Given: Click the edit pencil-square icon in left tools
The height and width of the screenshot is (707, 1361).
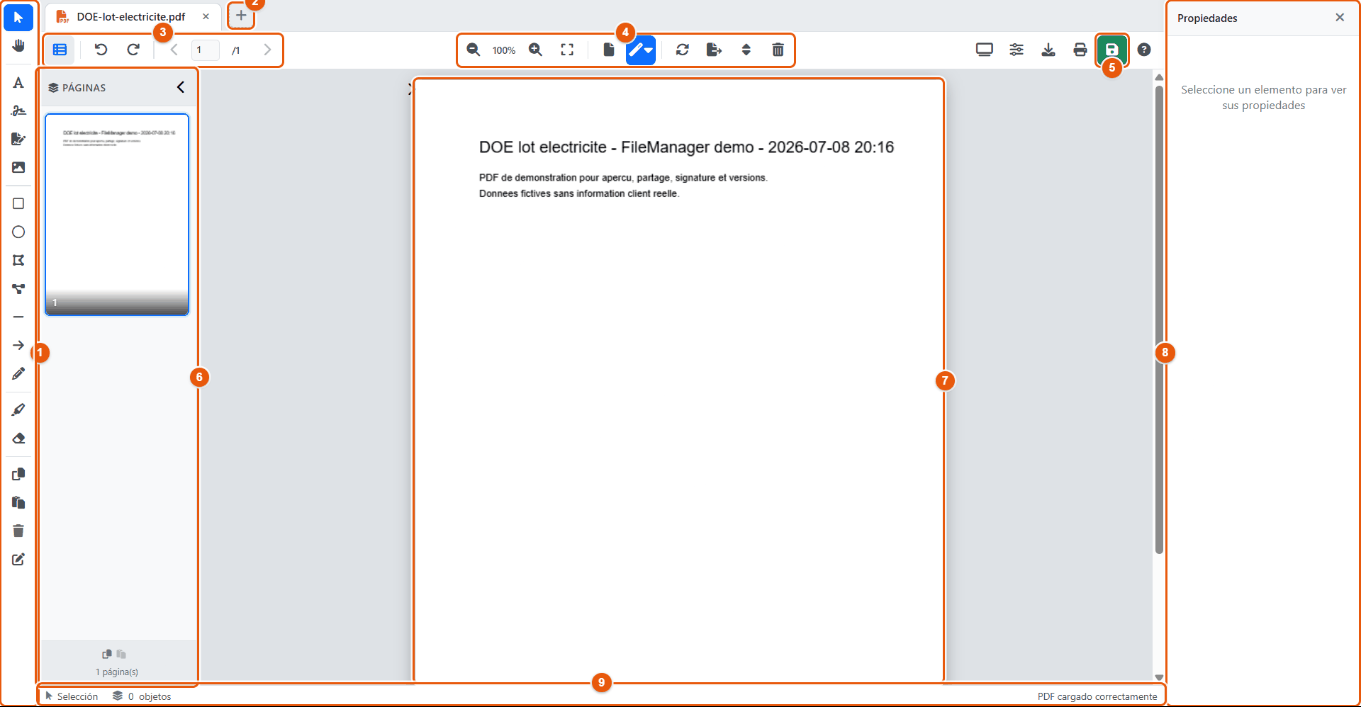Looking at the screenshot, I should click(x=18, y=559).
